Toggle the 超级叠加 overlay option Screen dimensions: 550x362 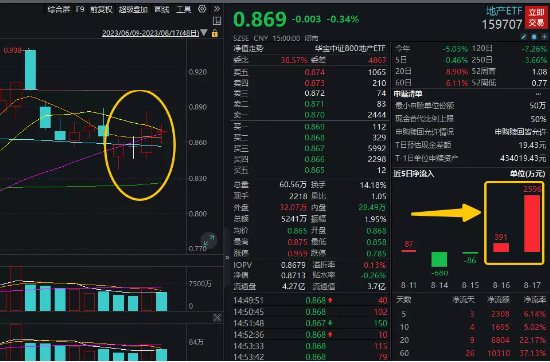pyautogui.click(x=133, y=9)
